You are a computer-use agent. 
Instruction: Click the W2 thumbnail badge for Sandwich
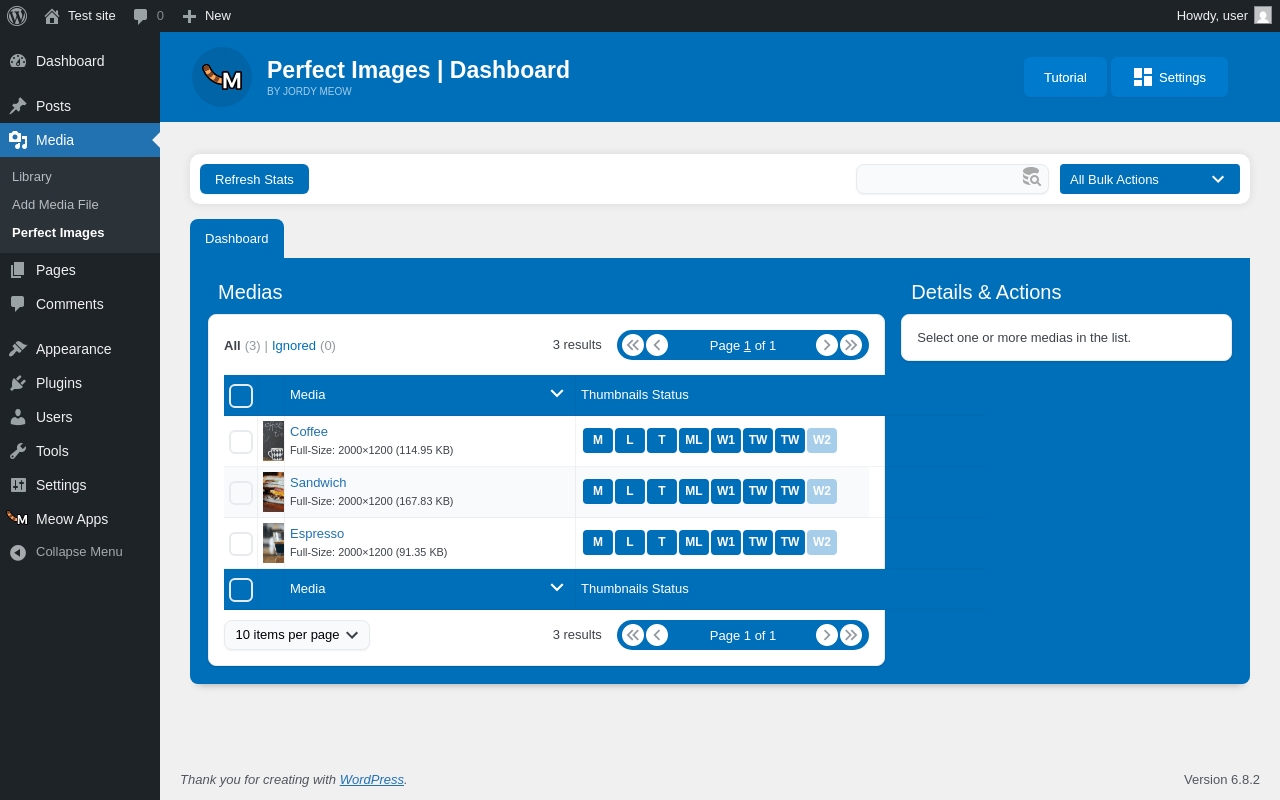tap(822, 491)
